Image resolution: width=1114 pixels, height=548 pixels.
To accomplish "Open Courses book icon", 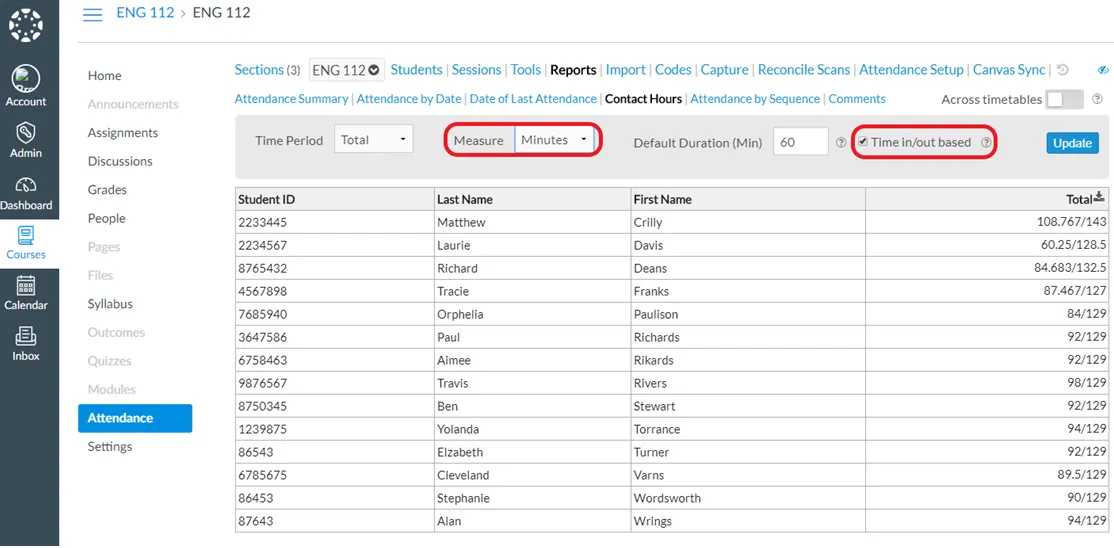I will click(x=26, y=235).
